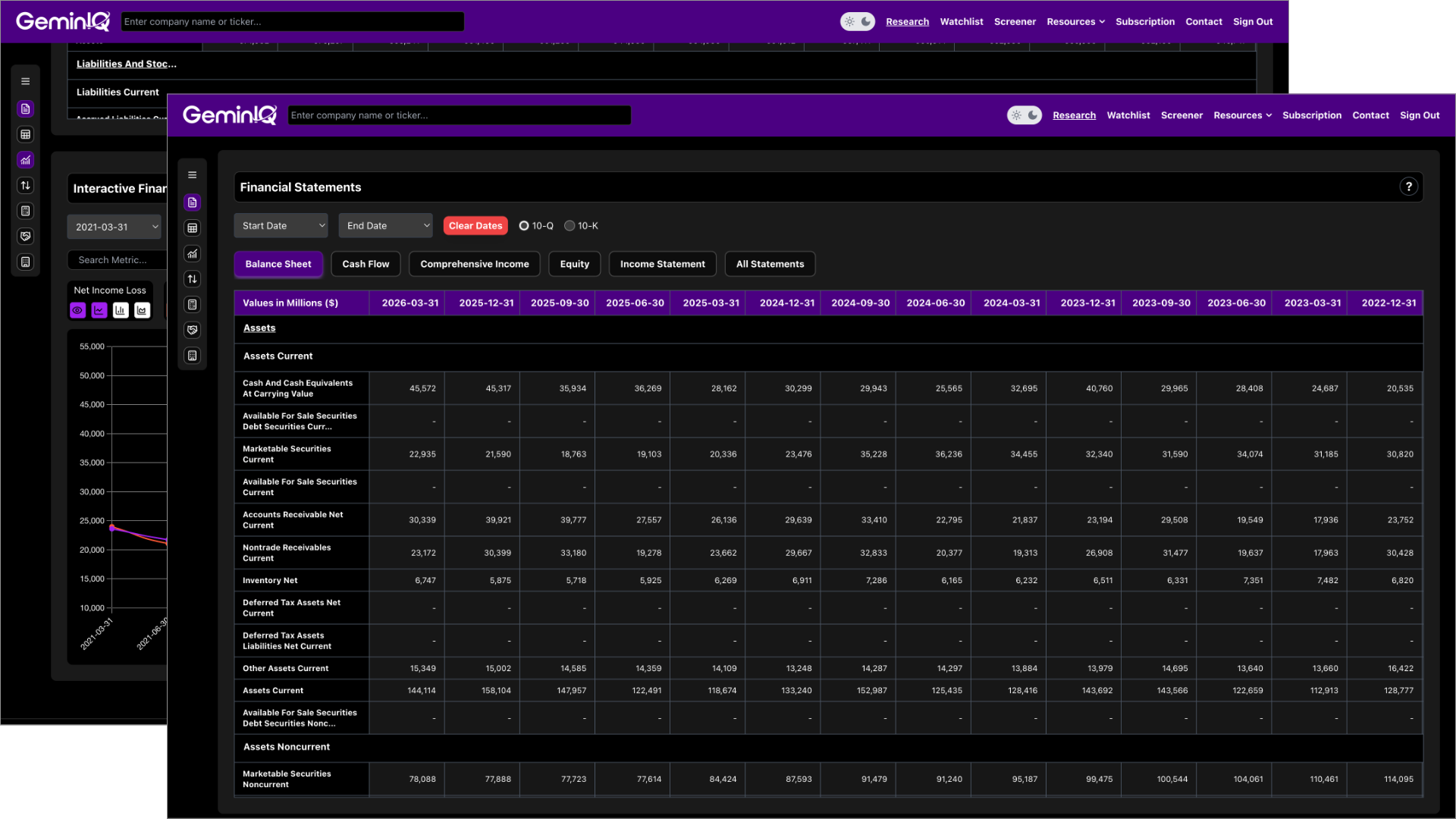Viewport: 1456px width, 819px height.
Task: Open Screener in back window header
Action: [x=1015, y=21]
